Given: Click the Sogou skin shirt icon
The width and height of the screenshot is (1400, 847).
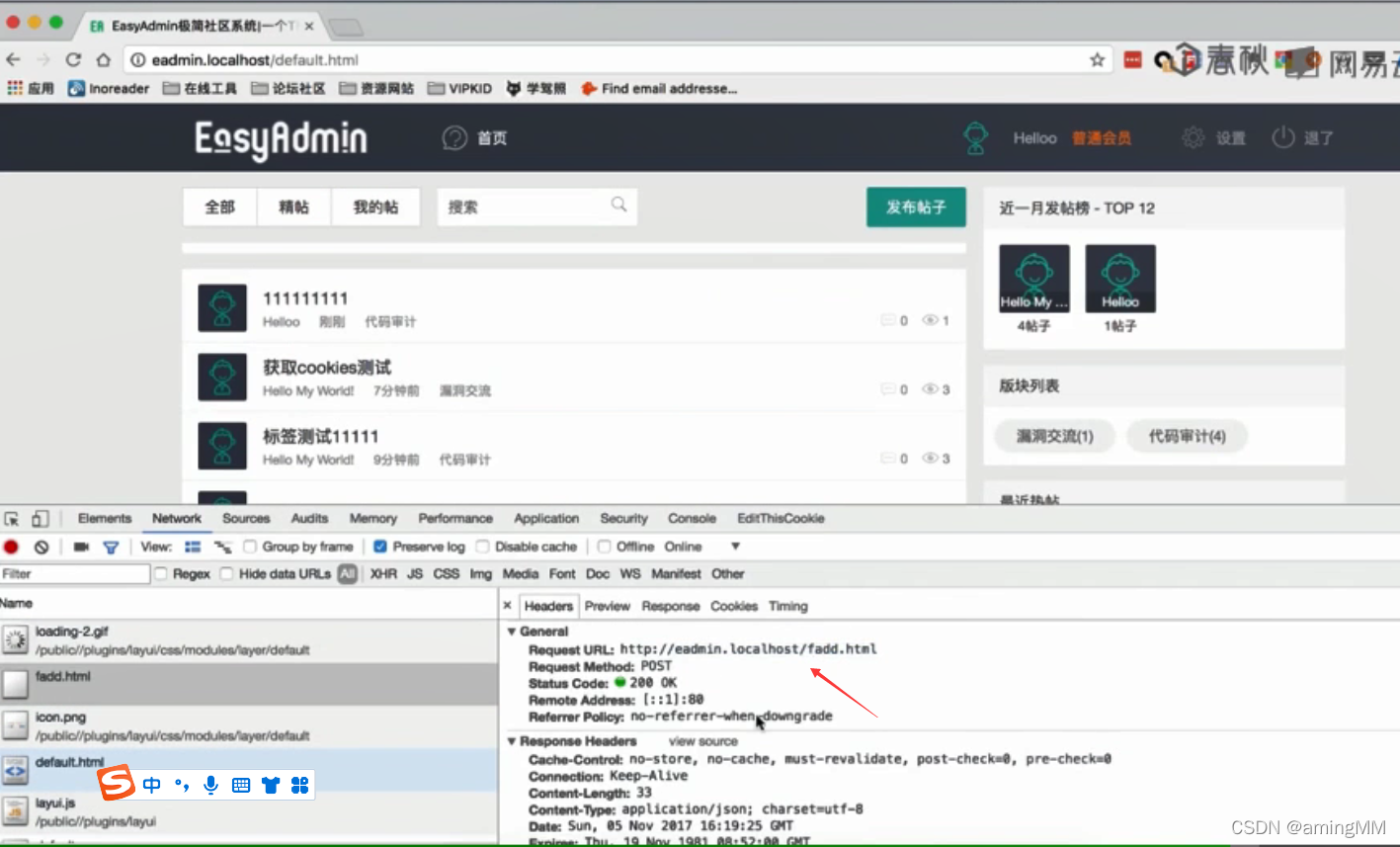Looking at the screenshot, I should [x=271, y=785].
